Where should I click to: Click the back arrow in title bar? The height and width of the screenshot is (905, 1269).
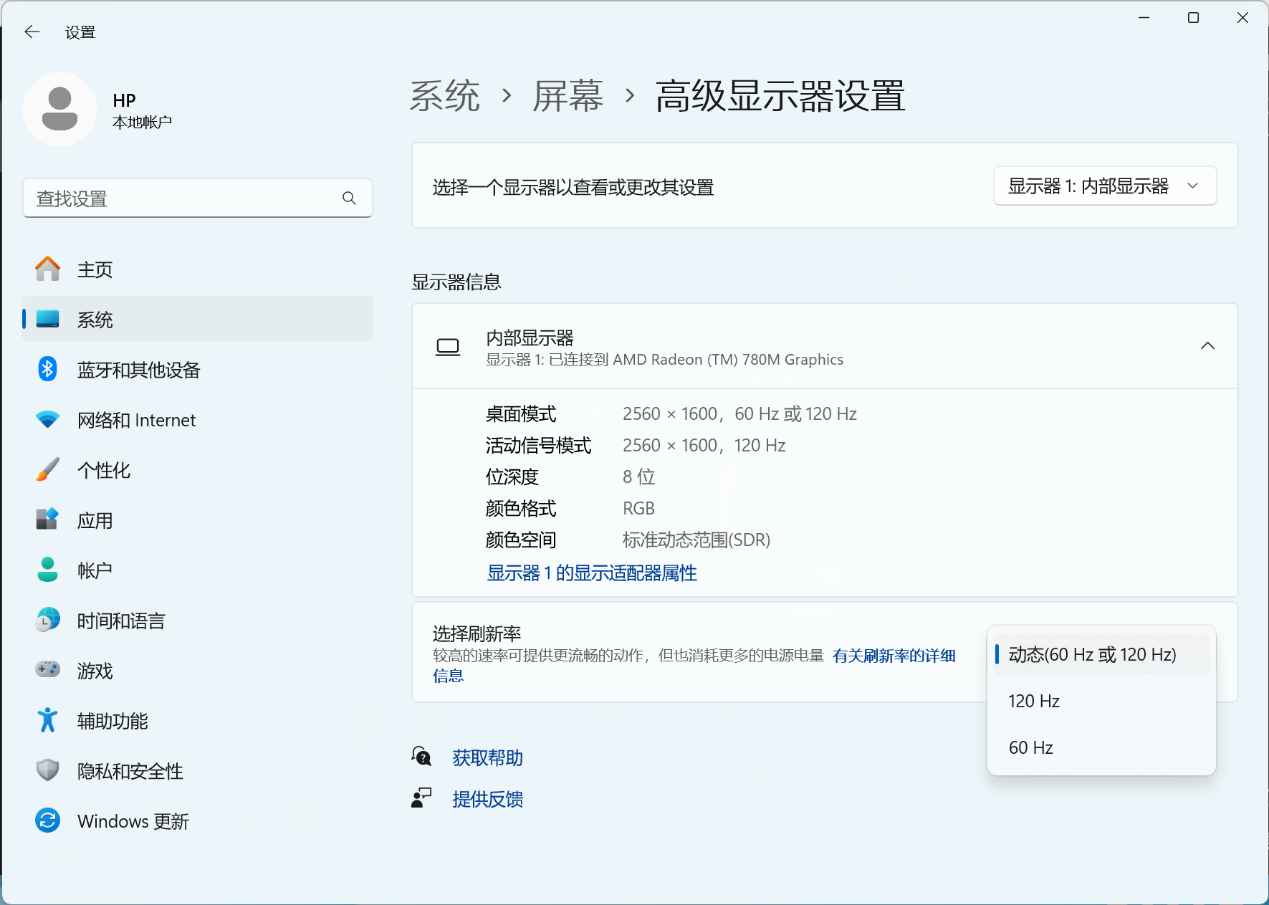[32, 32]
